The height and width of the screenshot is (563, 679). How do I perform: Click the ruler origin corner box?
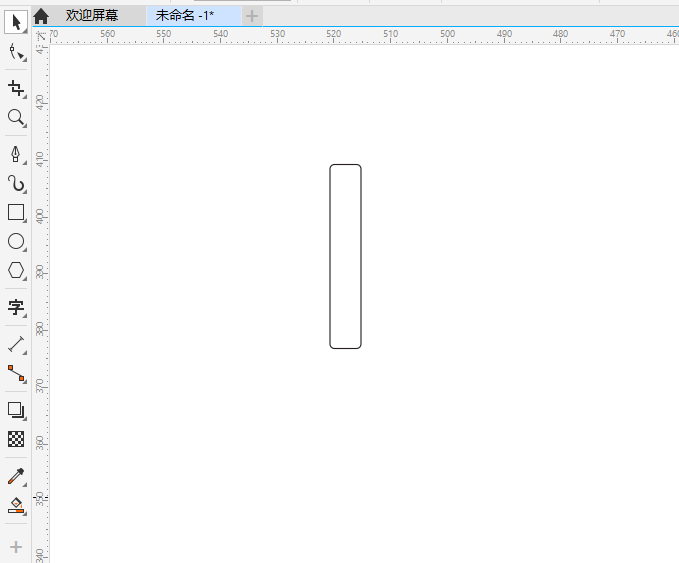[40, 35]
